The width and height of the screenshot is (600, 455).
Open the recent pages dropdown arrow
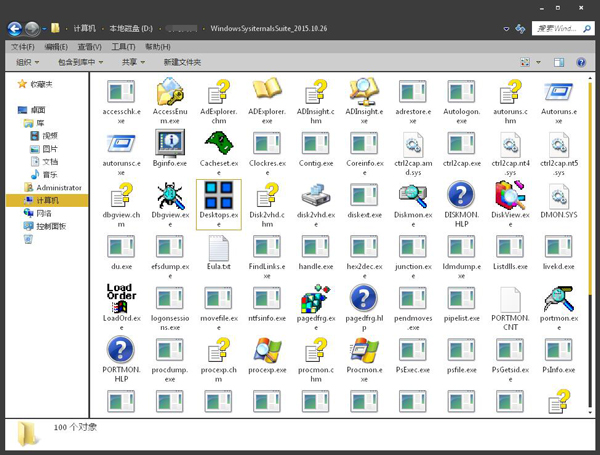[x=44, y=29]
